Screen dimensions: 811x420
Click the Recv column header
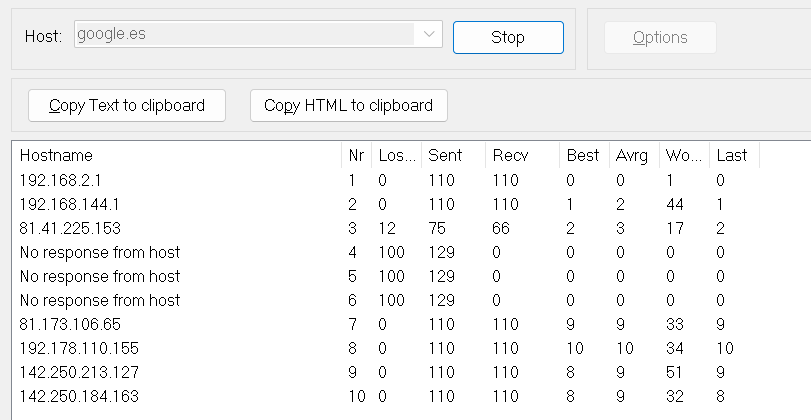(x=510, y=156)
